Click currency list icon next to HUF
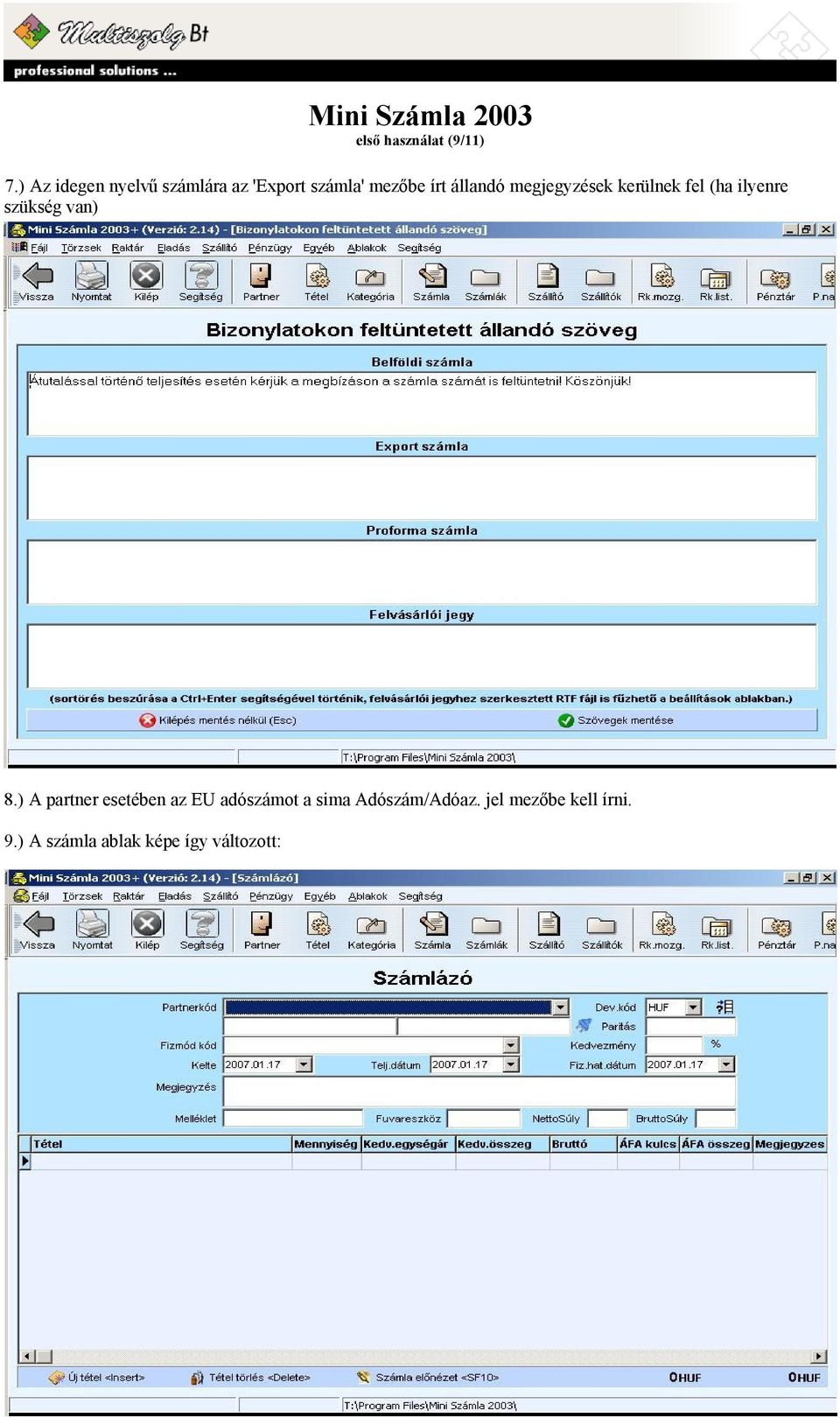 coord(724,1007)
